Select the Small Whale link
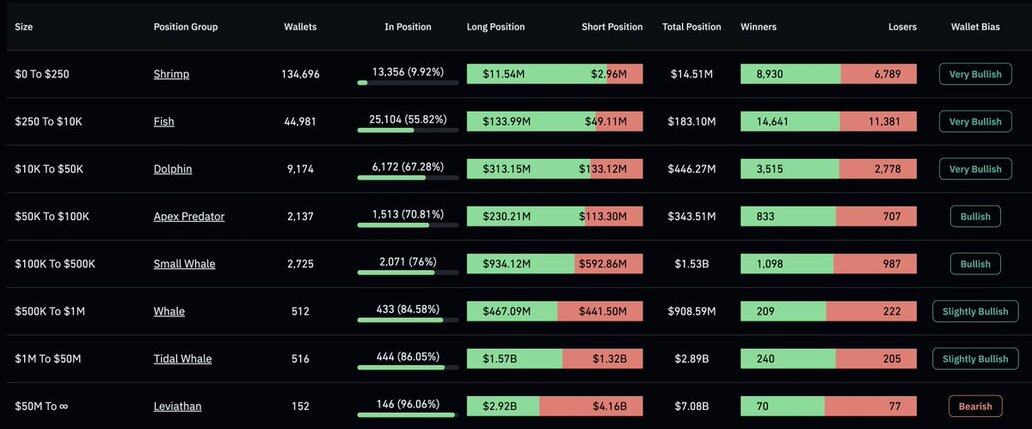This screenshot has width=1032, height=429. point(184,264)
